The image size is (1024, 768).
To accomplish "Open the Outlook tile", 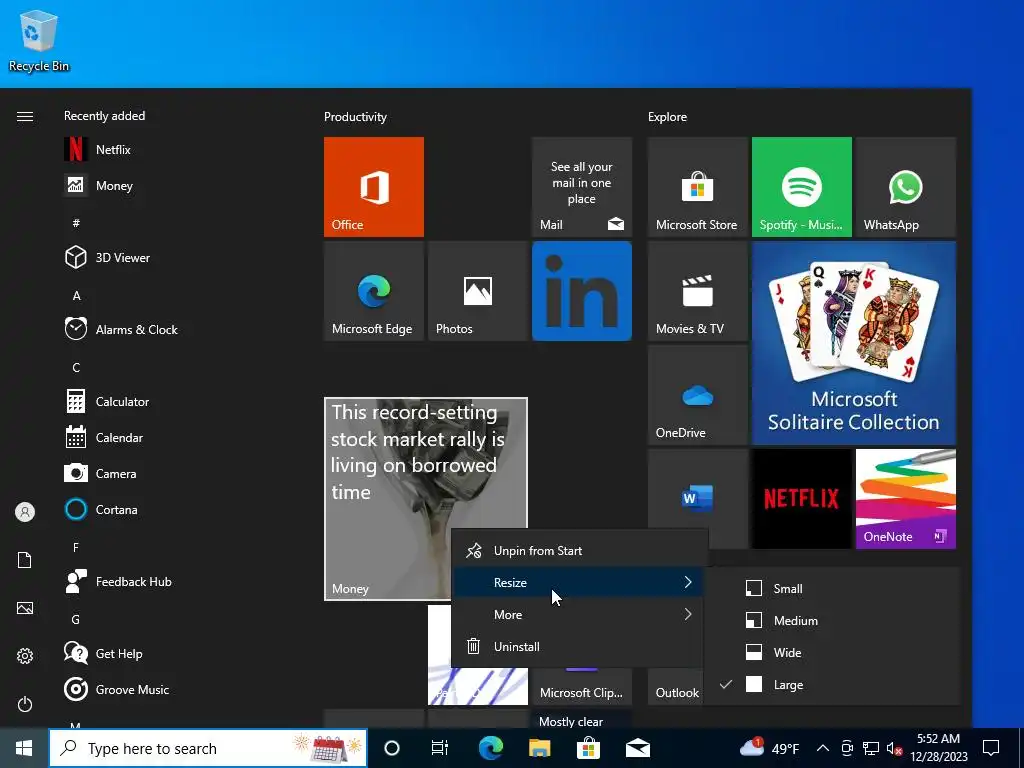I will point(677,686).
